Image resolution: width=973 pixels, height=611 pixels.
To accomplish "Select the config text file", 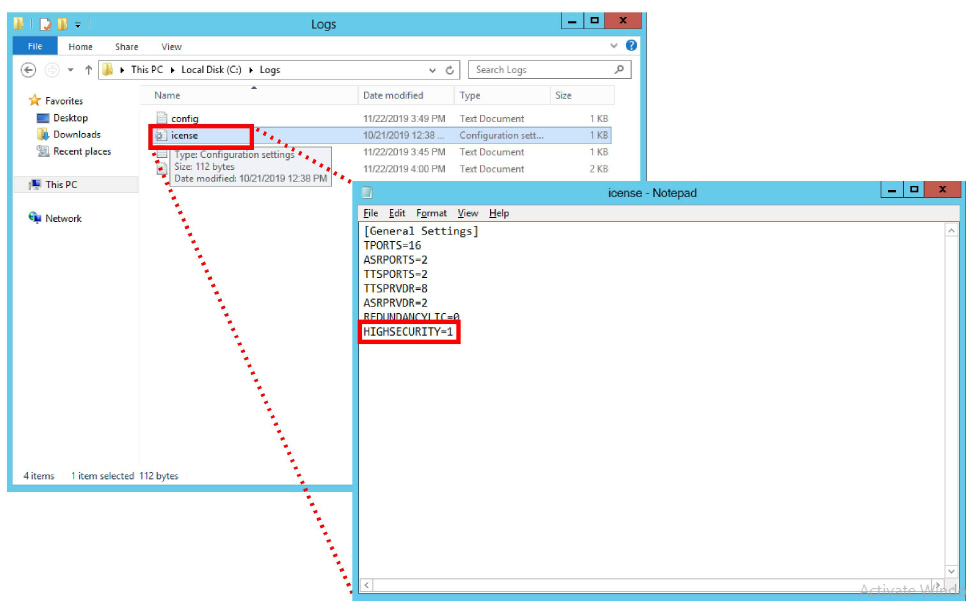I will tap(184, 118).
